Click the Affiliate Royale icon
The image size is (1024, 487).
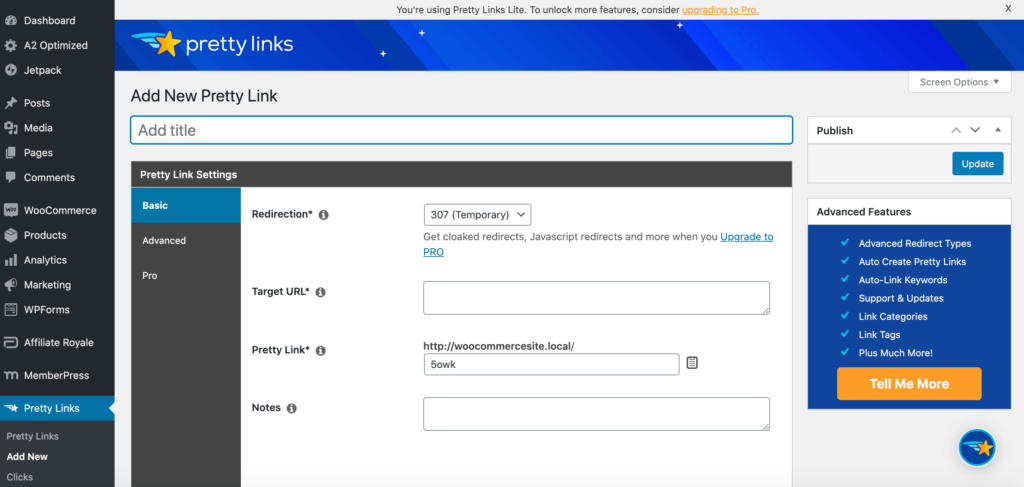(10, 342)
